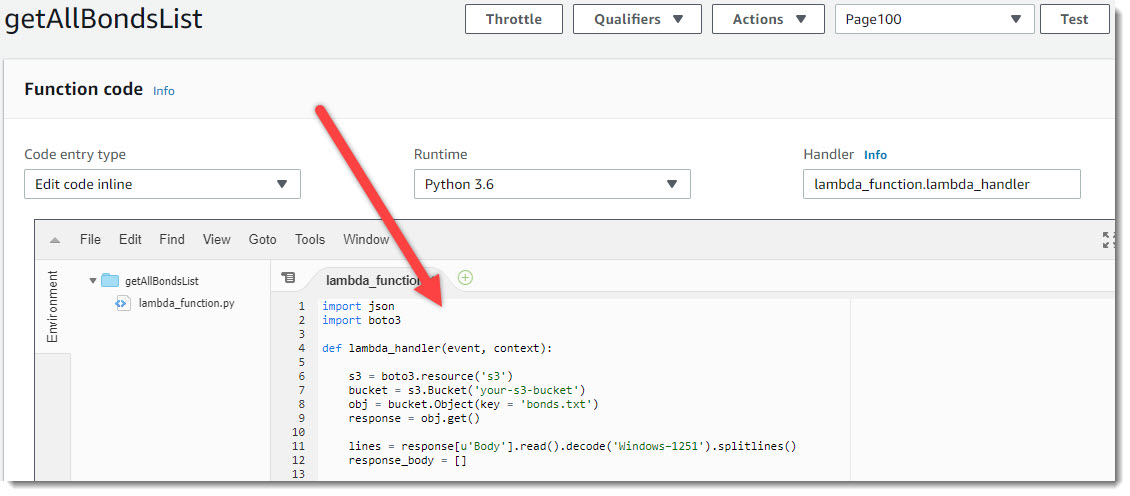Screen dimensions: 1130x496
Task: Open the Edit menu
Action: coord(130,239)
